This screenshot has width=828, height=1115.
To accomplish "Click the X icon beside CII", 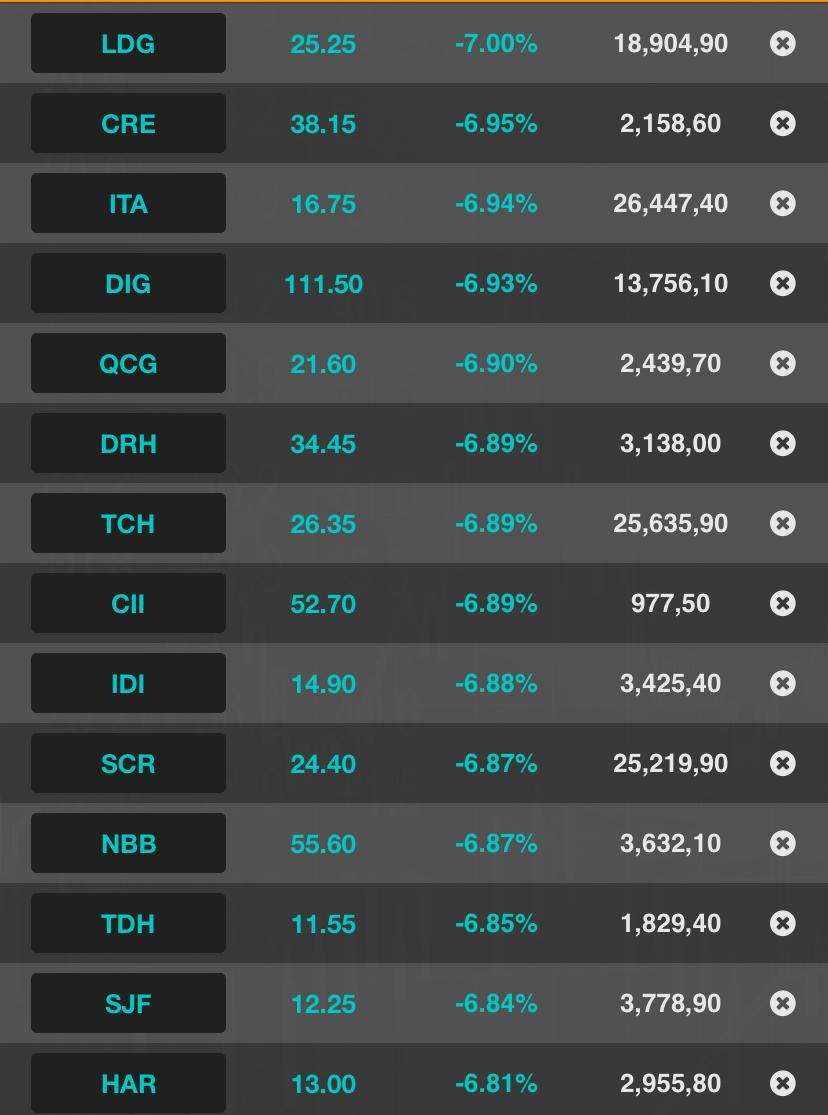I will 783,603.
